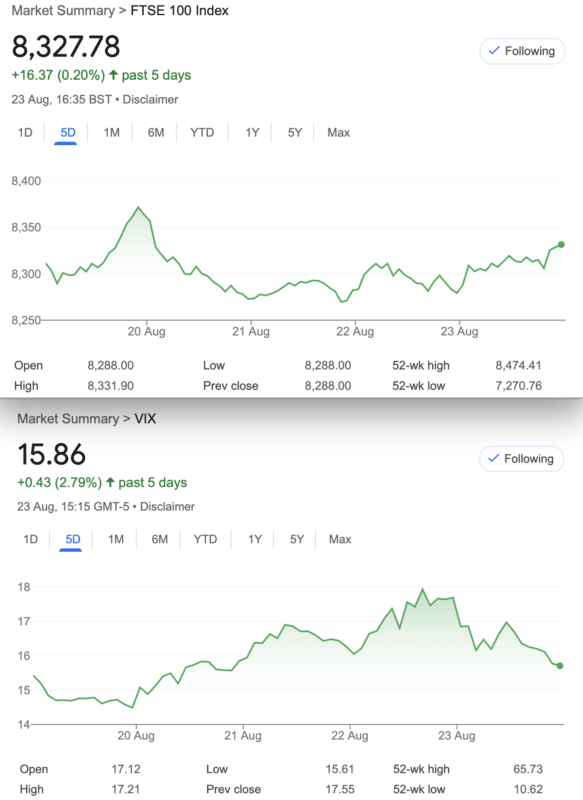
Task: Click the +0.43 (2.79%) change text
Action: (59, 483)
